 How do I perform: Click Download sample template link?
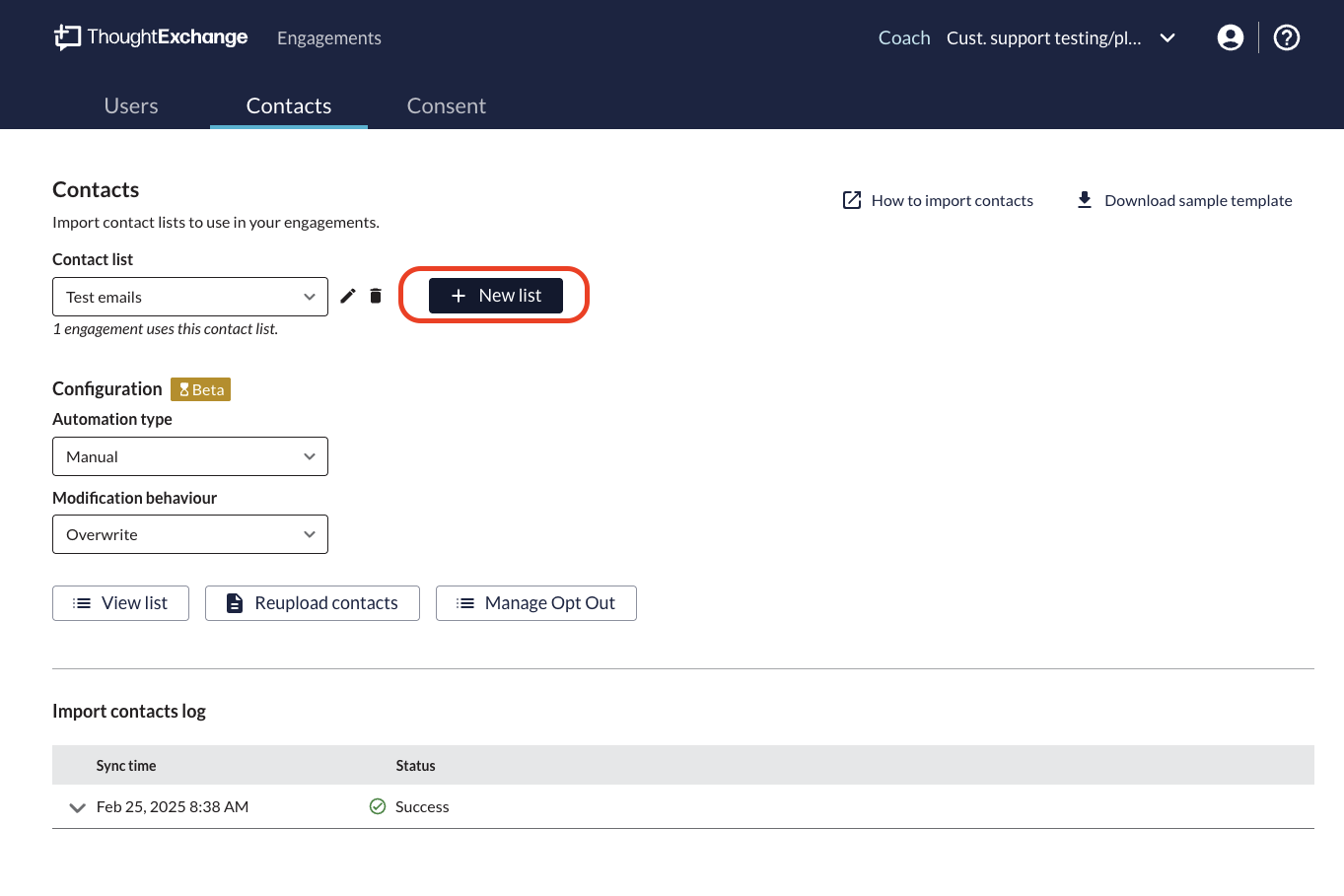click(x=1184, y=200)
